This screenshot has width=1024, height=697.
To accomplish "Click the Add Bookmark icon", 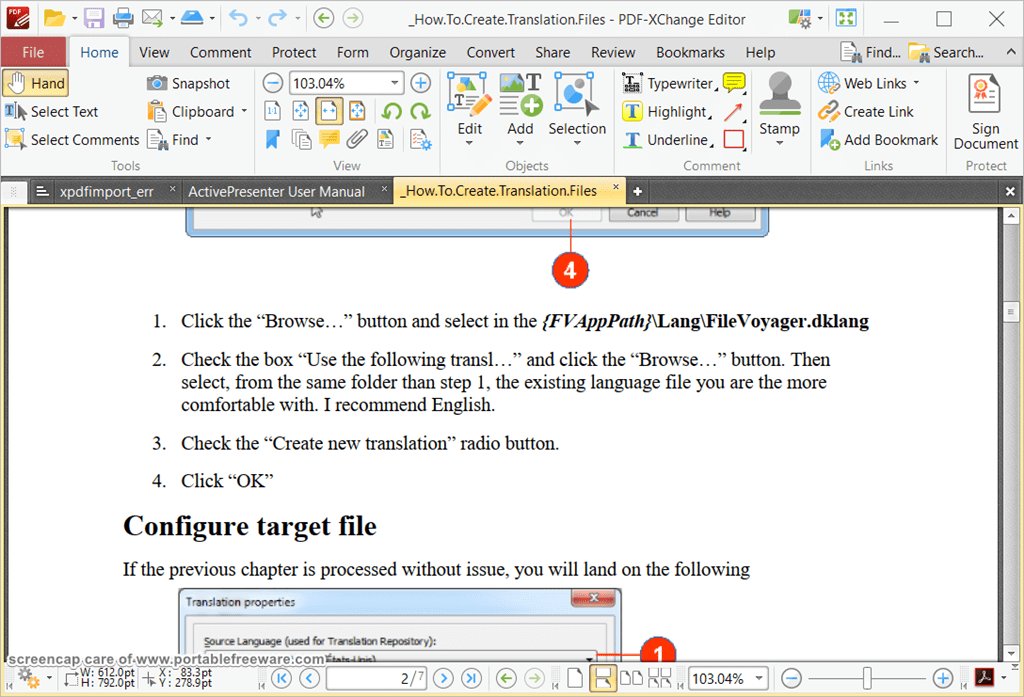I will (x=830, y=139).
